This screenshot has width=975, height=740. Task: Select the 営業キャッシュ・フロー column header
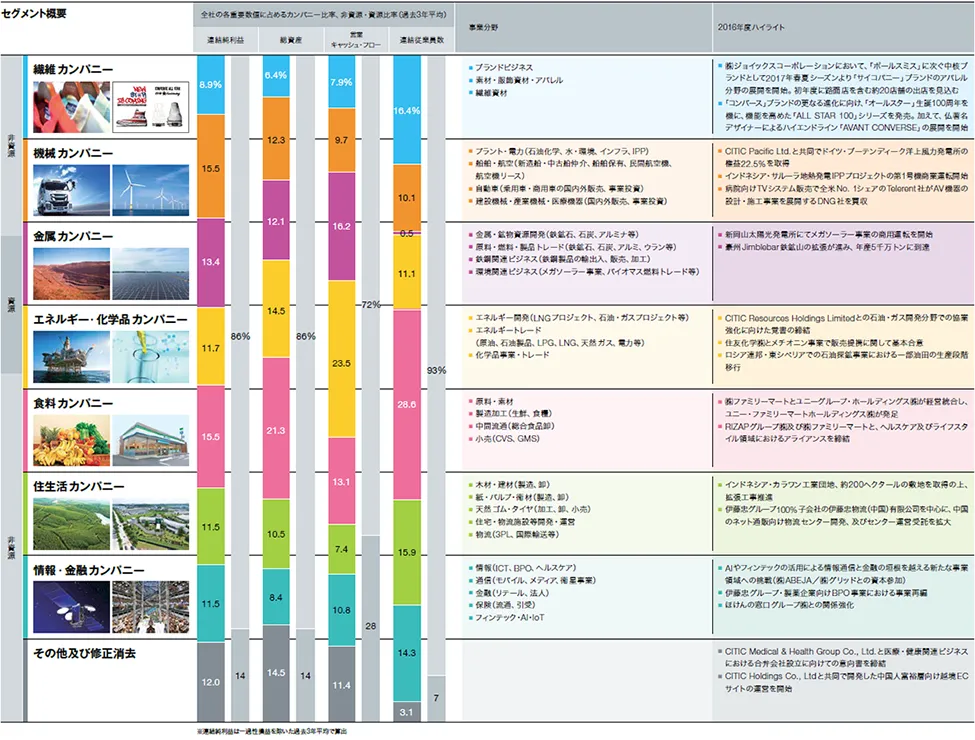coord(356,40)
